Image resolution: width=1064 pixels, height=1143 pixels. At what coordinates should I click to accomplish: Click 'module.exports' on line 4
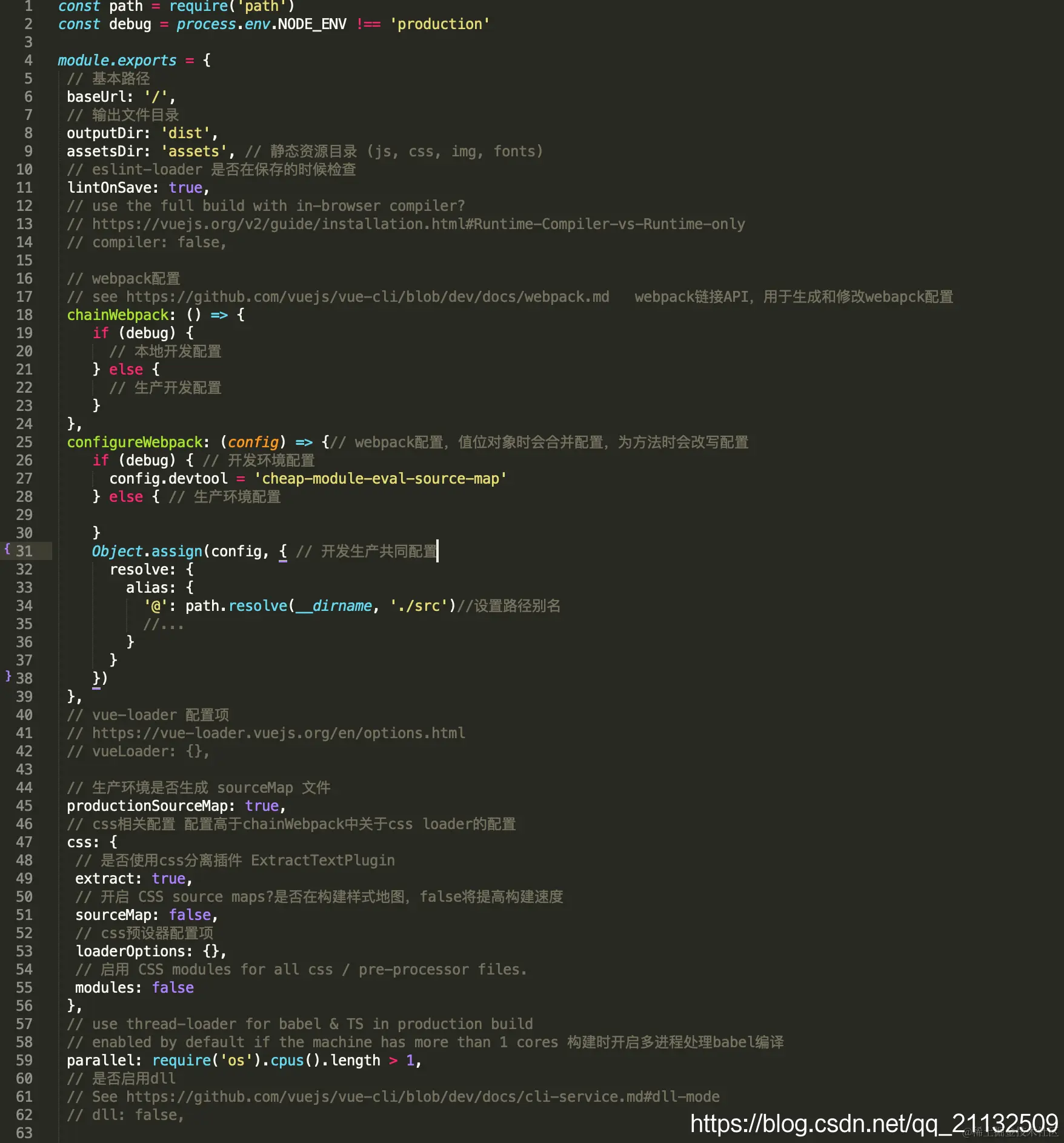coord(117,60)
